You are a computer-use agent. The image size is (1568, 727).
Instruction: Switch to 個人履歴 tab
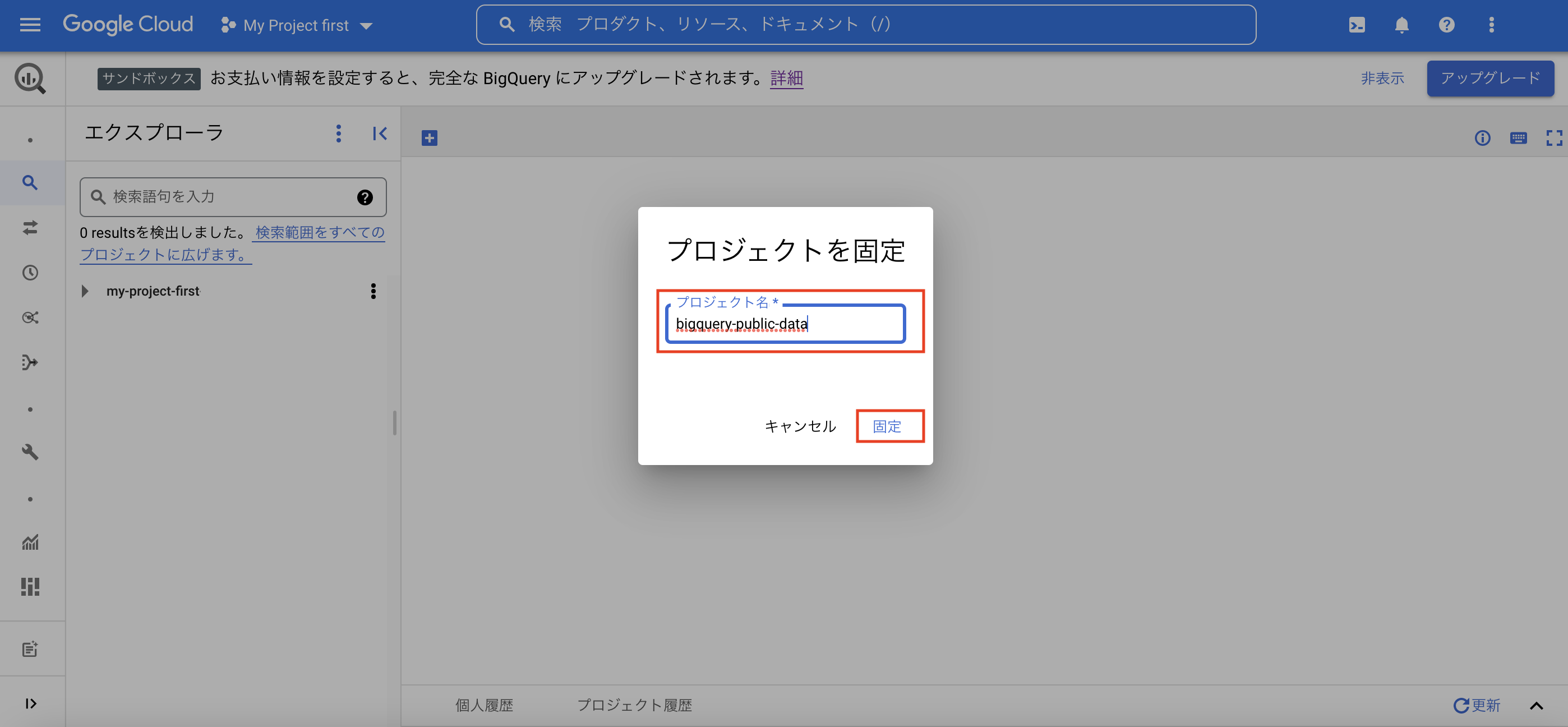tap(484, 705)
